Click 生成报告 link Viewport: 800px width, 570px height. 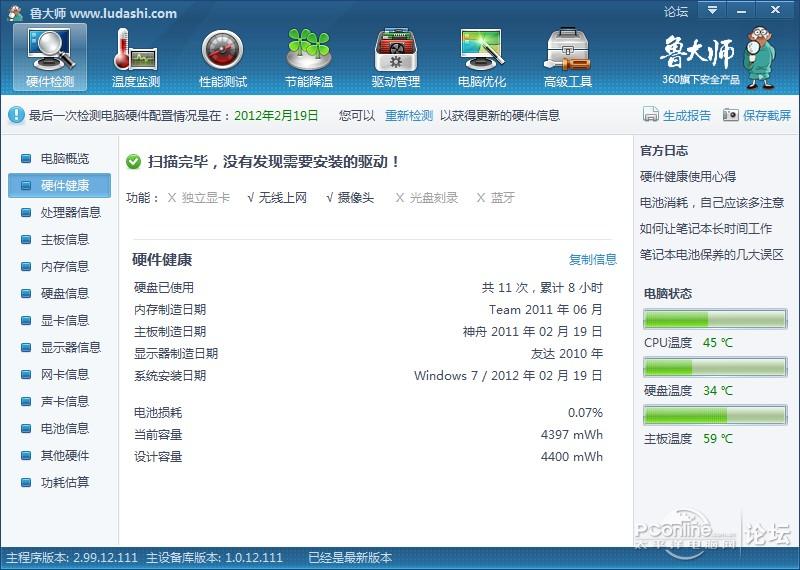coord(687,115)
